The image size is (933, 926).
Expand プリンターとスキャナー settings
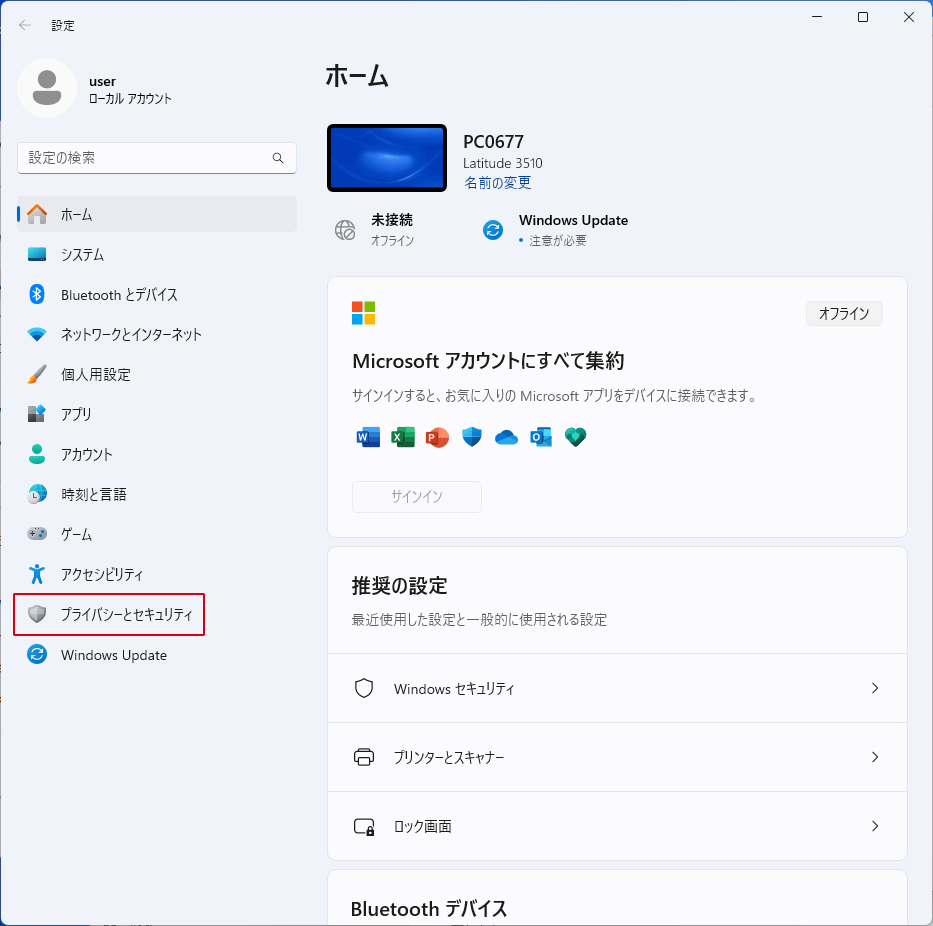(617, 757)
